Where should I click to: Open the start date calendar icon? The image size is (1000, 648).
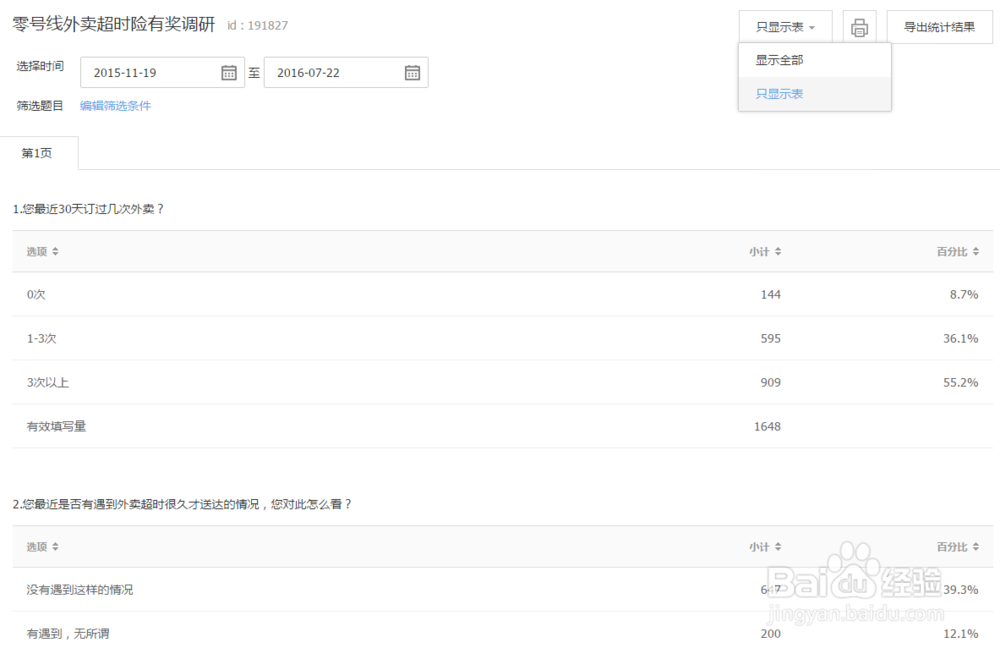pyautogui.click(x=229, y=73)
